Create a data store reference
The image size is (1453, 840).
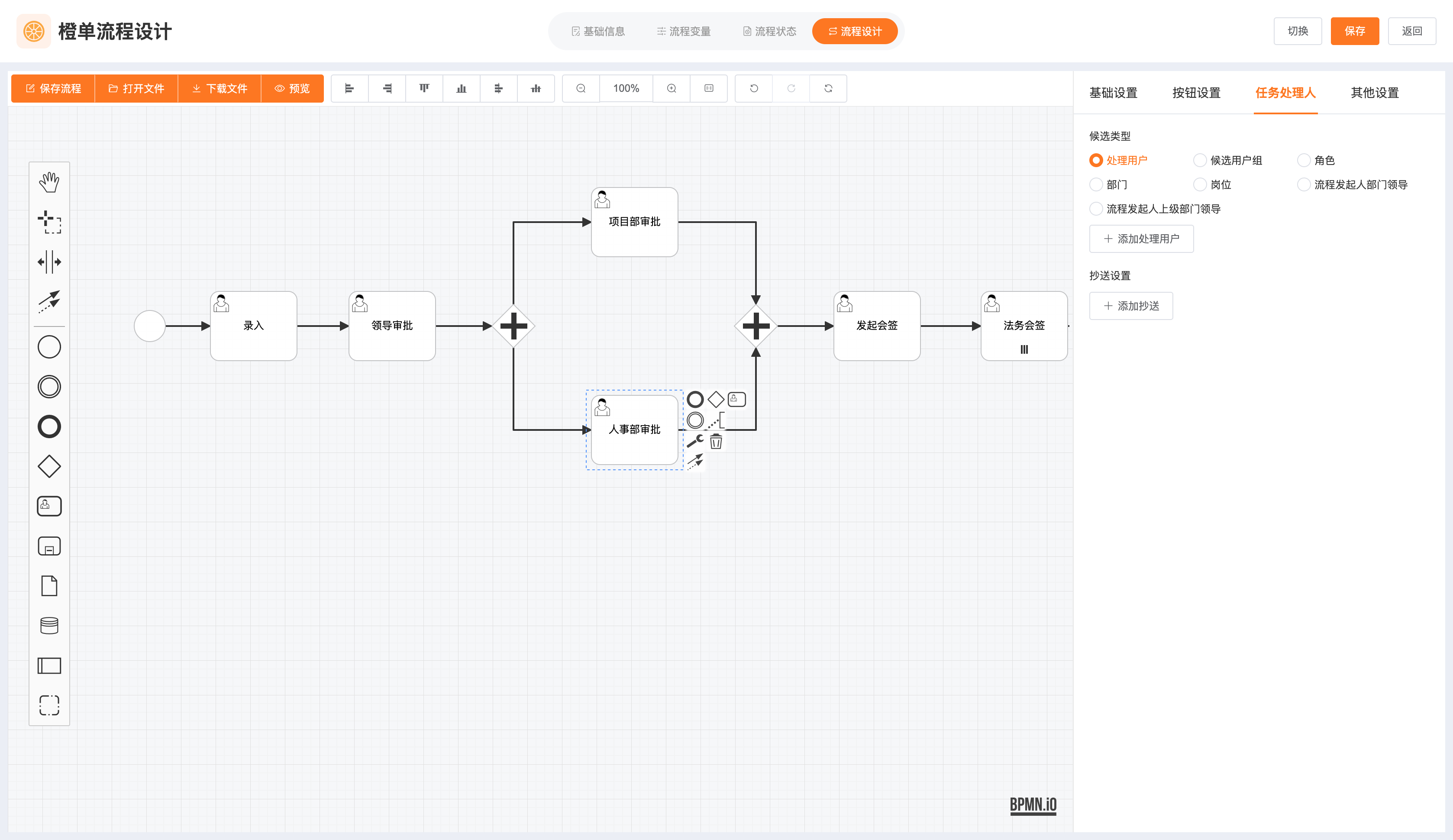(49, 626)
